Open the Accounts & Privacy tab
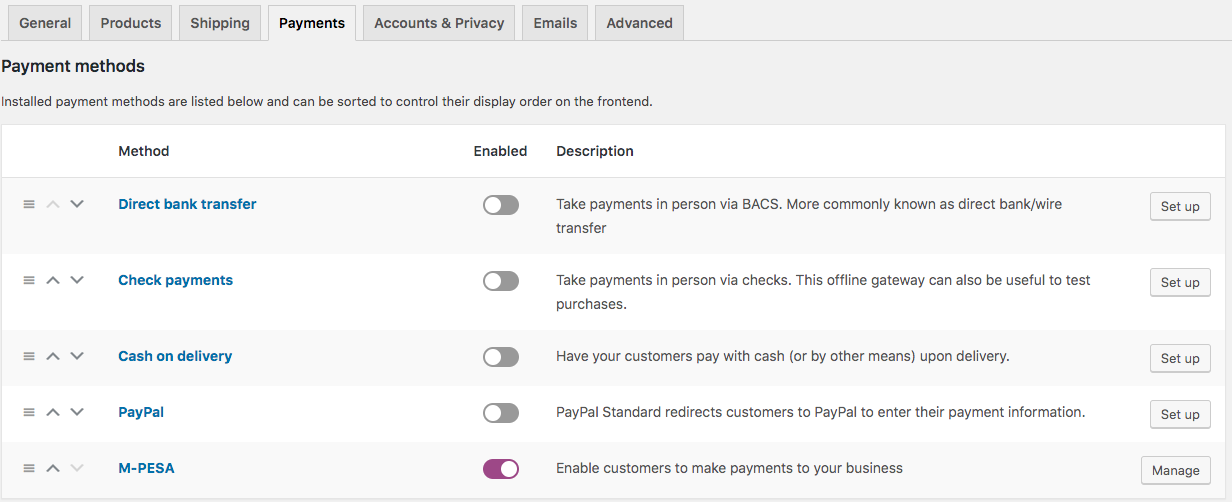Image resolution: width=1232 pixels, height=502 pixels. pos(439,23)
